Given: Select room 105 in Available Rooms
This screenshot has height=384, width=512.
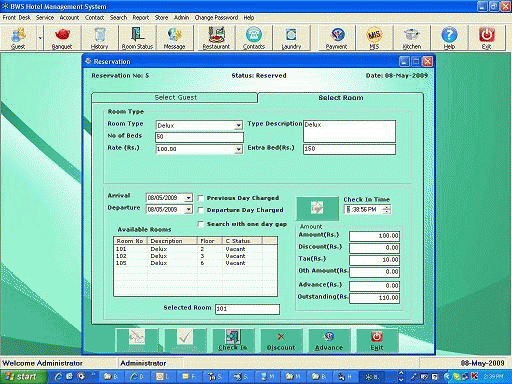Looking at the screenshot, I should (x=195, y=263).
